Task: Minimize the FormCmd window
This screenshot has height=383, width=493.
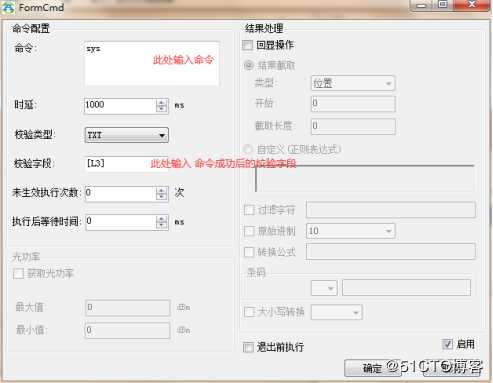Action: [422, 5]
